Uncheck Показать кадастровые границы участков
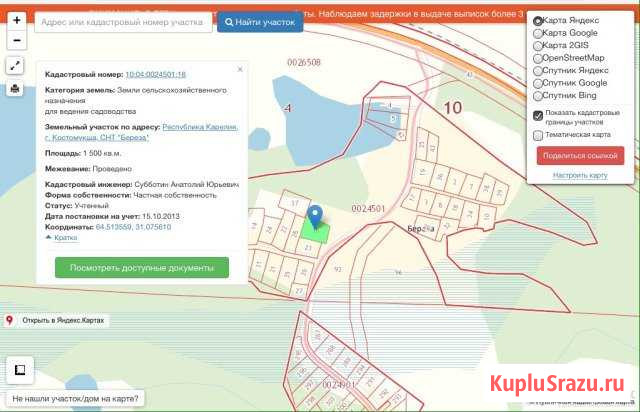 538,116
